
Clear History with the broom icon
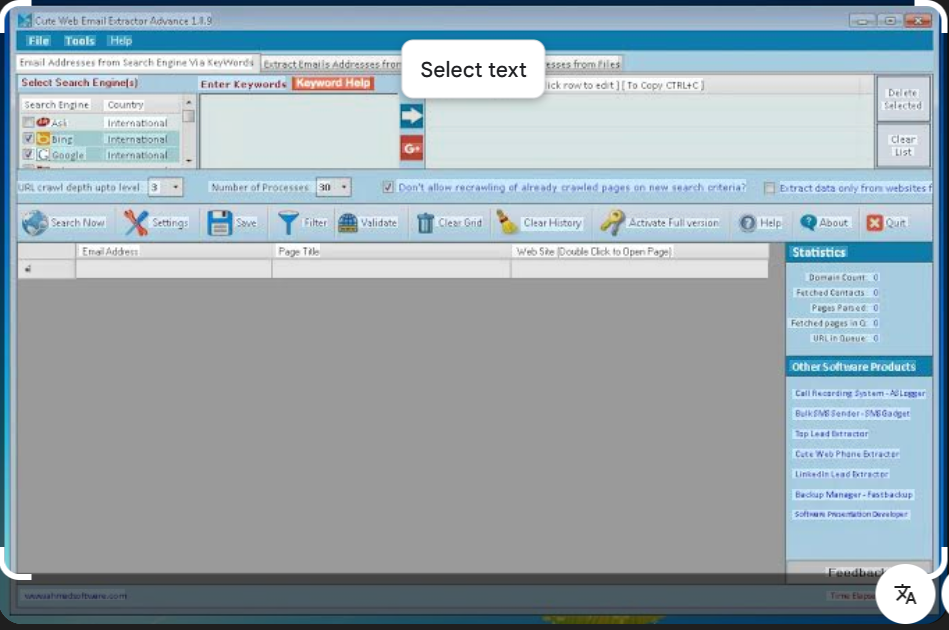509,222
